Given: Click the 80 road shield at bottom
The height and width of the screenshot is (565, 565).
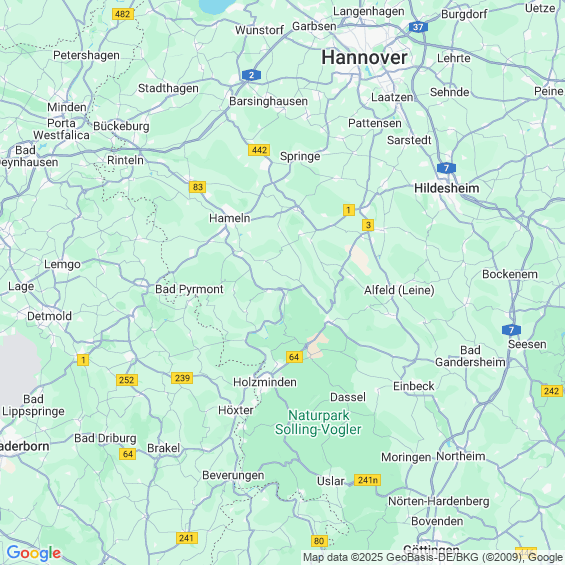Looking at the screenshot, I should pos(319,541).
